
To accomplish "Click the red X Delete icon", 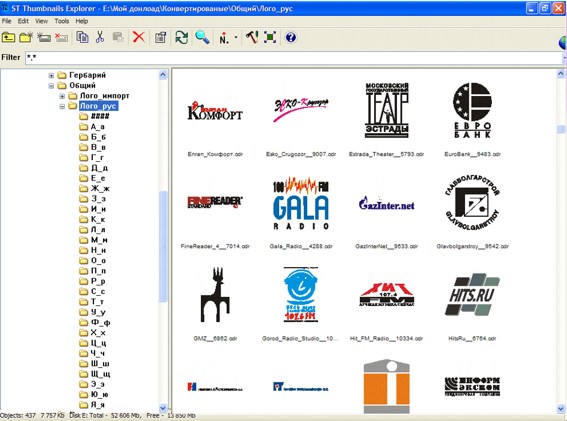I will click(138, 37).
